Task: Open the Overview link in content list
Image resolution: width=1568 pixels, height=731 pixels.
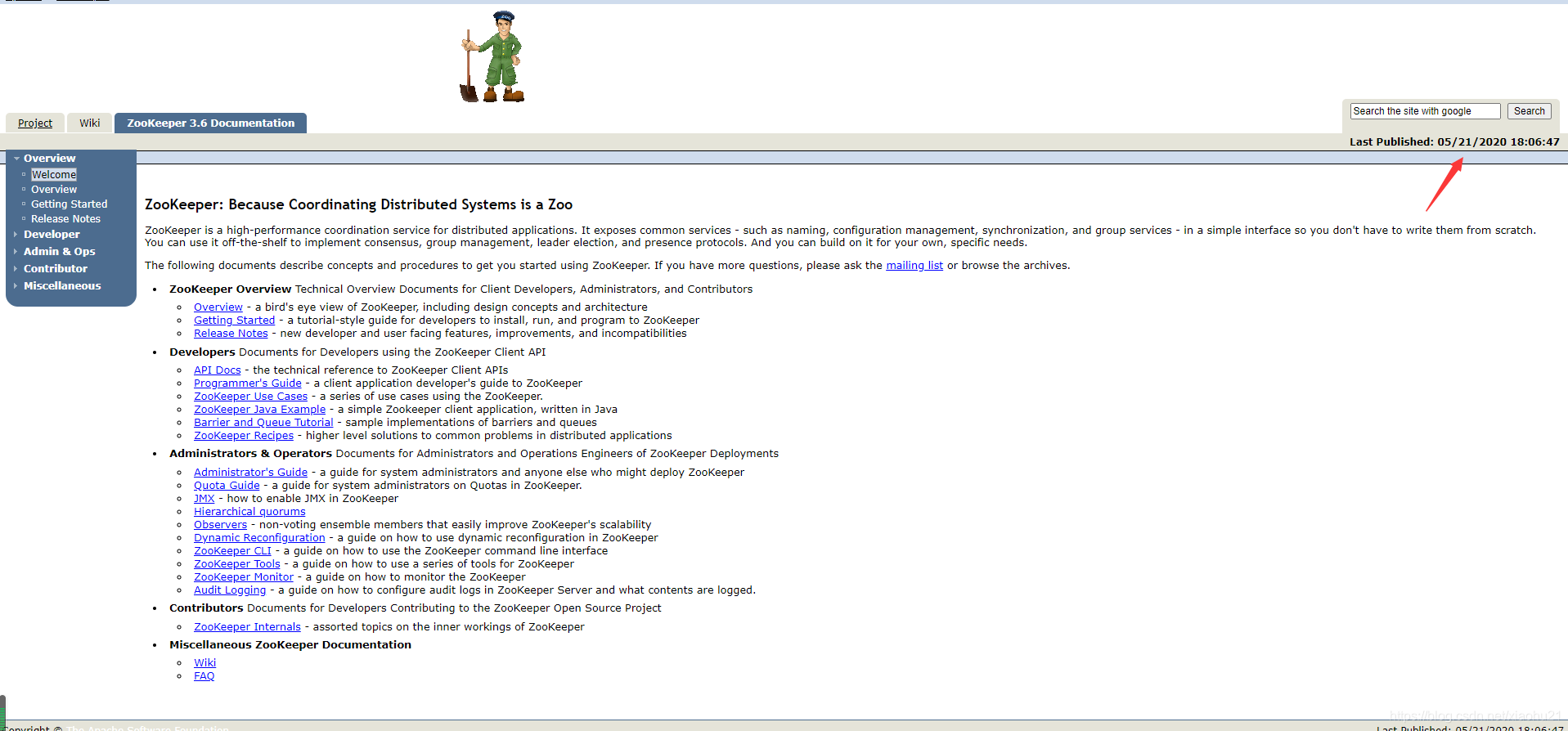Action: pyautogui.click(x=218, y=307)
